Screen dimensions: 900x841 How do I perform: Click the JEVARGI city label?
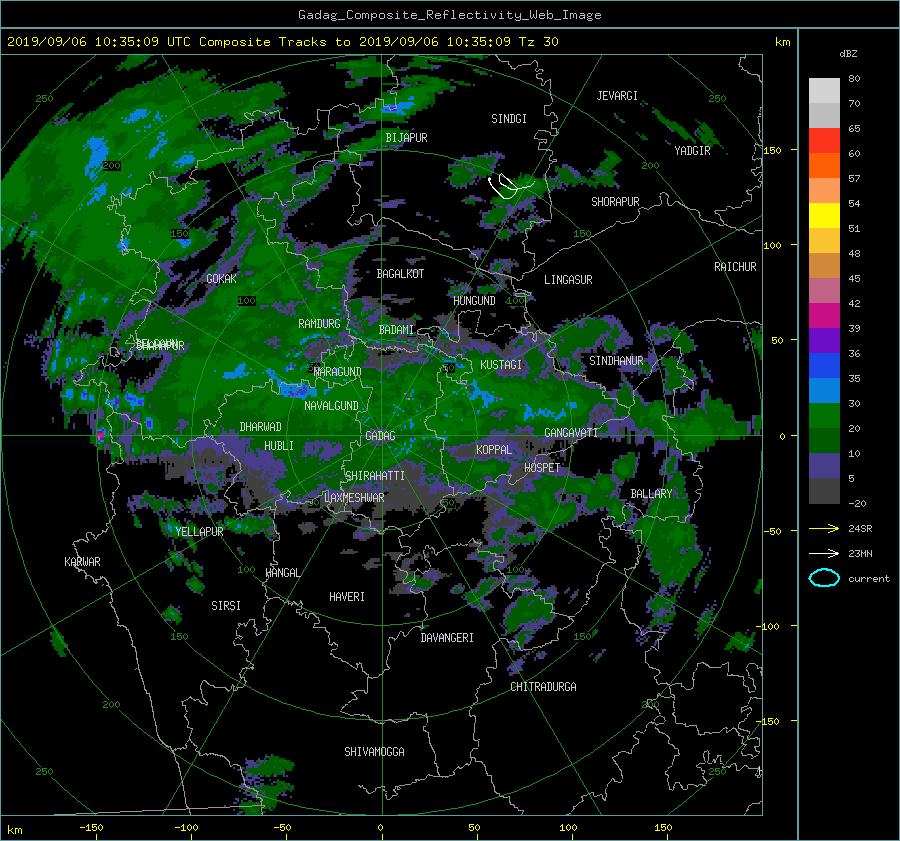[617, 96]
